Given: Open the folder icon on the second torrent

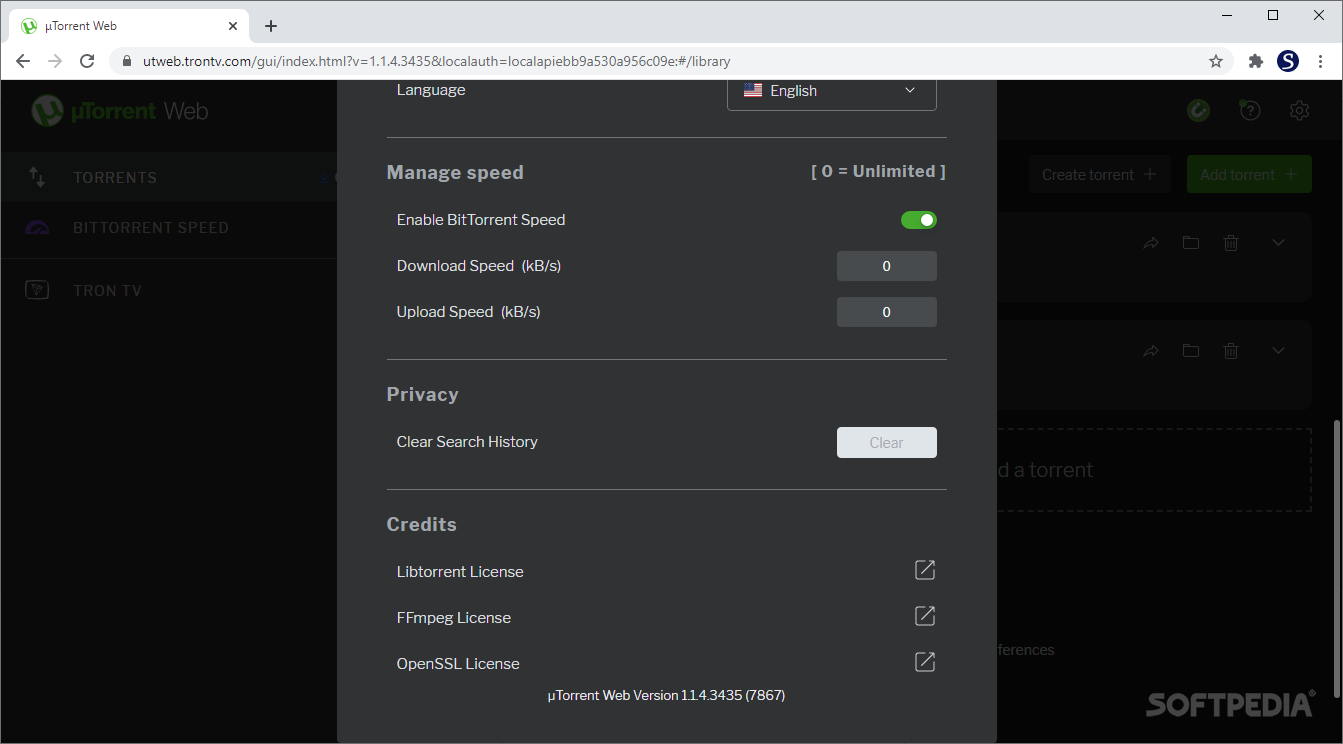Looking at the screenshot, I should (1191, 351).
